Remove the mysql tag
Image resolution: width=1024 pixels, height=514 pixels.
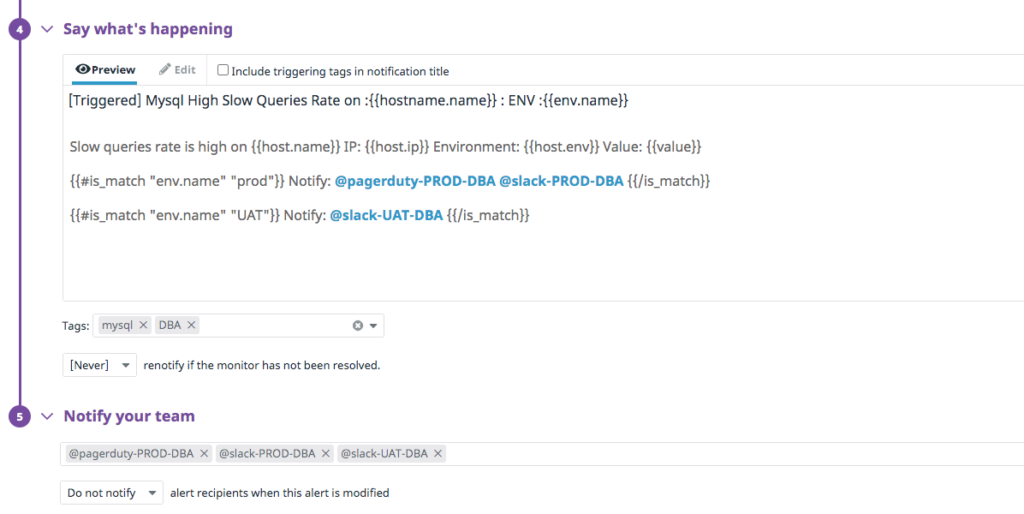pyautogui.click(x=143, y=325)
